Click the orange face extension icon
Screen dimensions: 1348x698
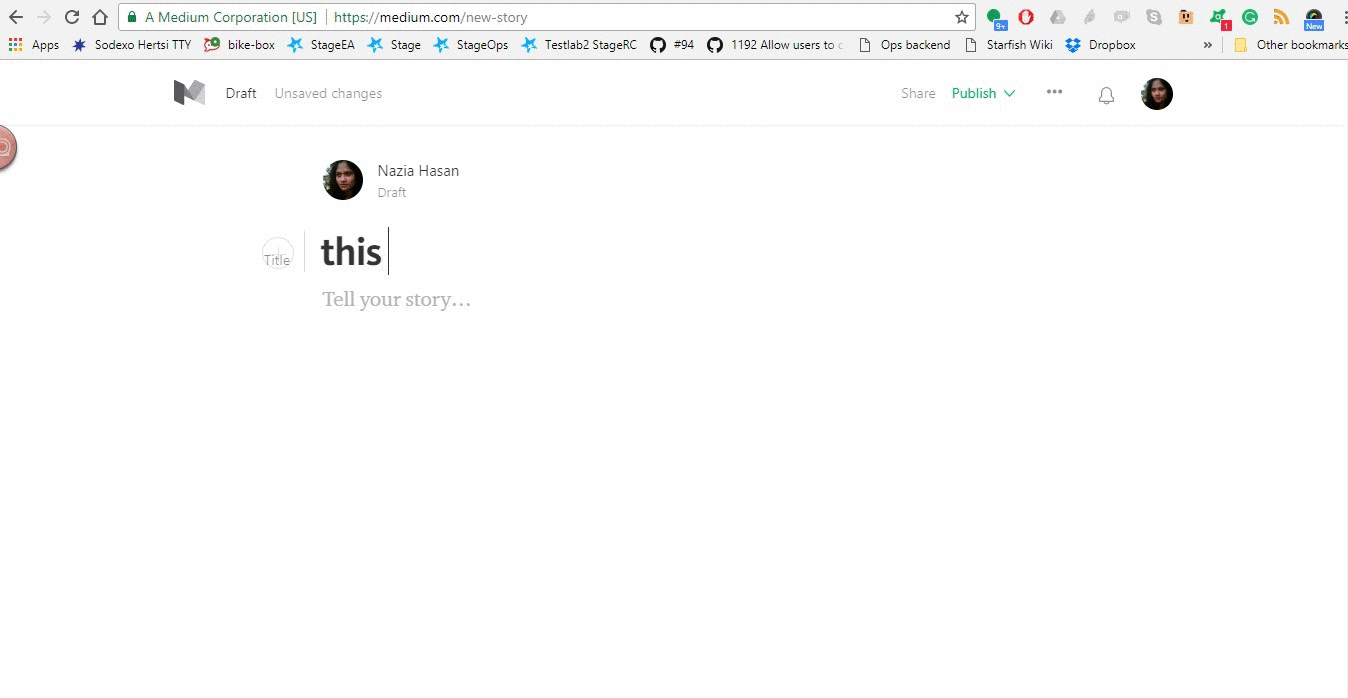(x=1186, y=17)
